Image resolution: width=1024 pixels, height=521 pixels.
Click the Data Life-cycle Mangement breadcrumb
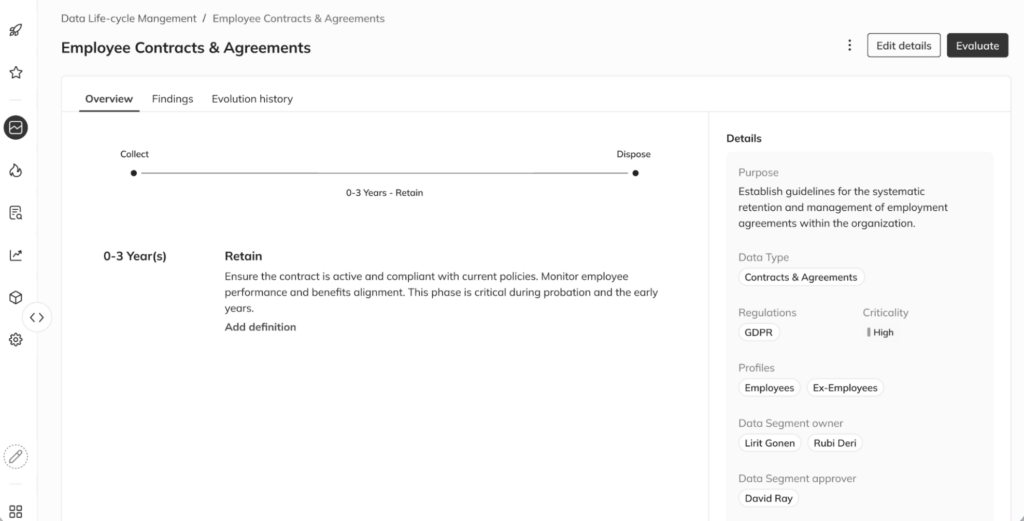[x=129, y=18]
